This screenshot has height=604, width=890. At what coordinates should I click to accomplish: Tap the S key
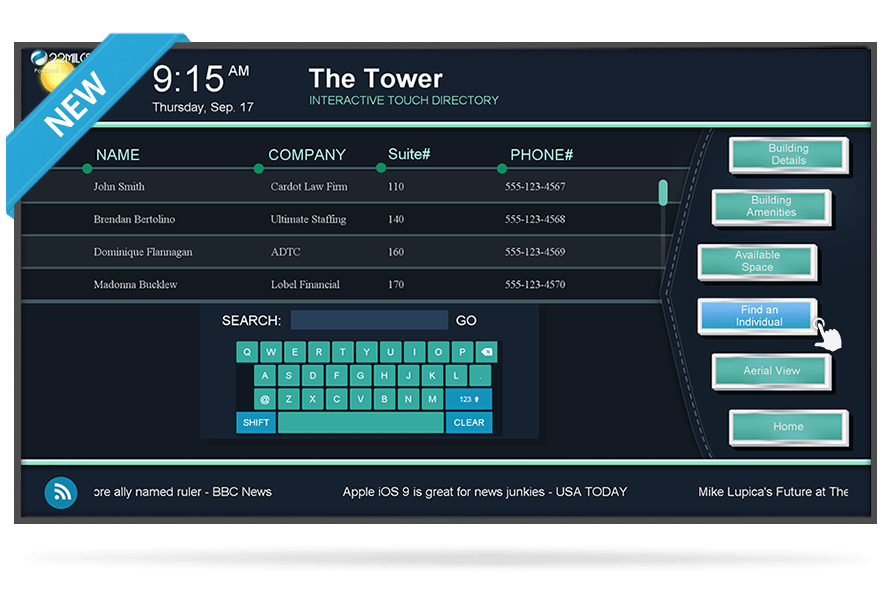click(289, 376)
